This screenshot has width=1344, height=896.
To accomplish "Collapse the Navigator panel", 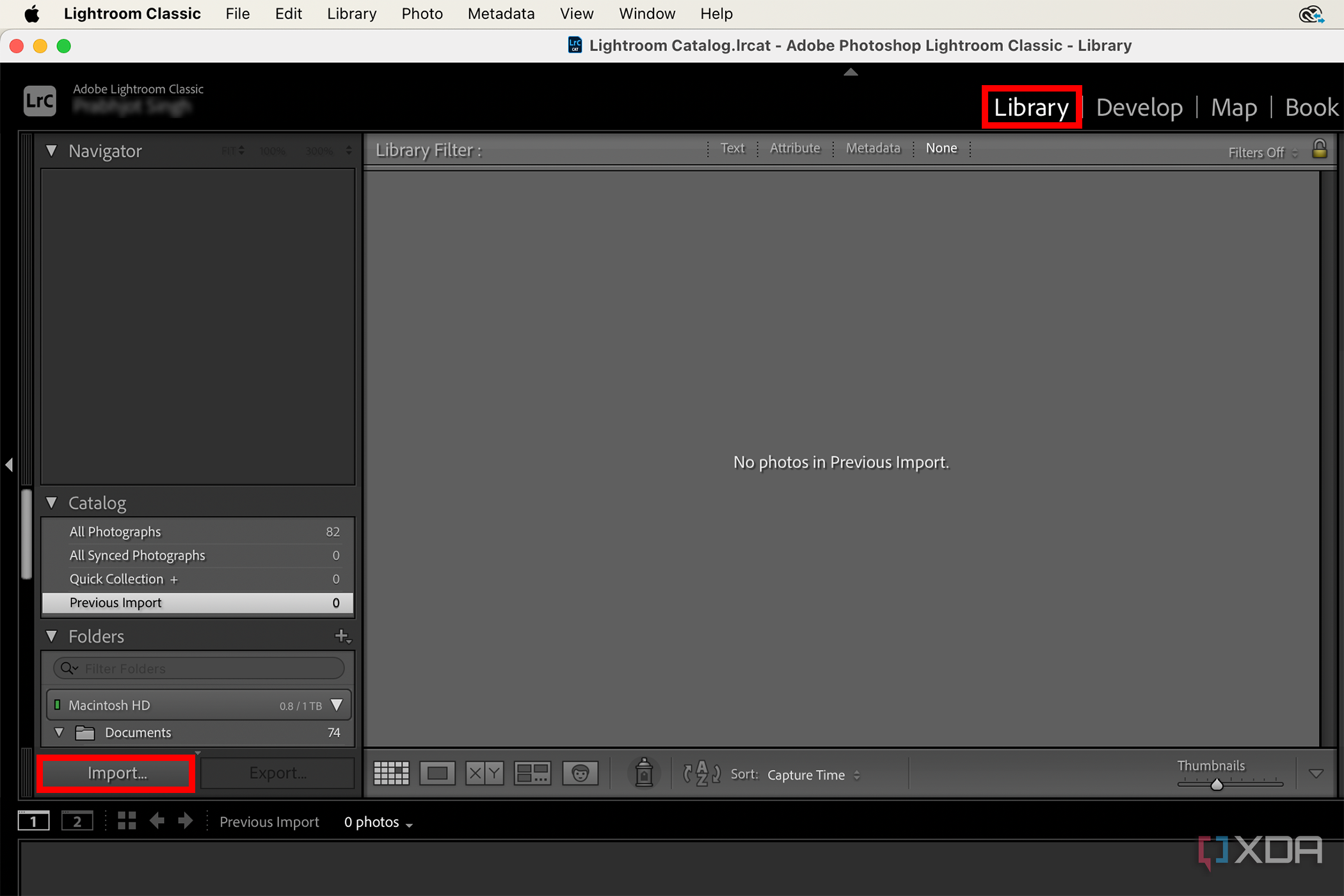I will (x=52, y=150).
